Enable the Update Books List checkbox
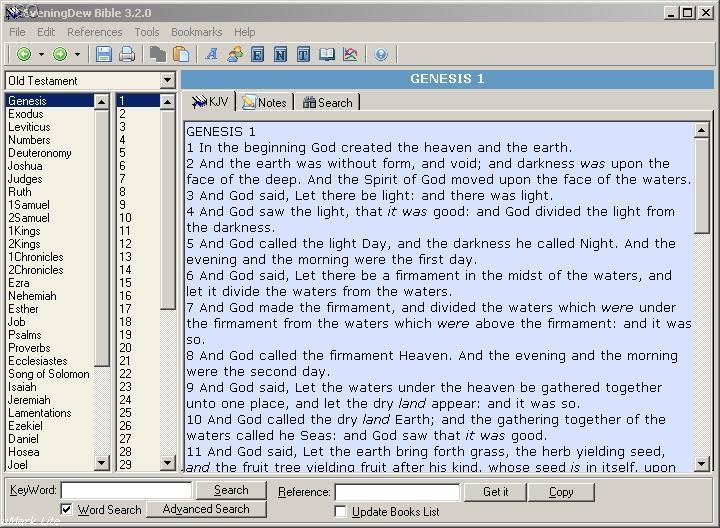Screen dimensions: 720x528 click(340, 511)
